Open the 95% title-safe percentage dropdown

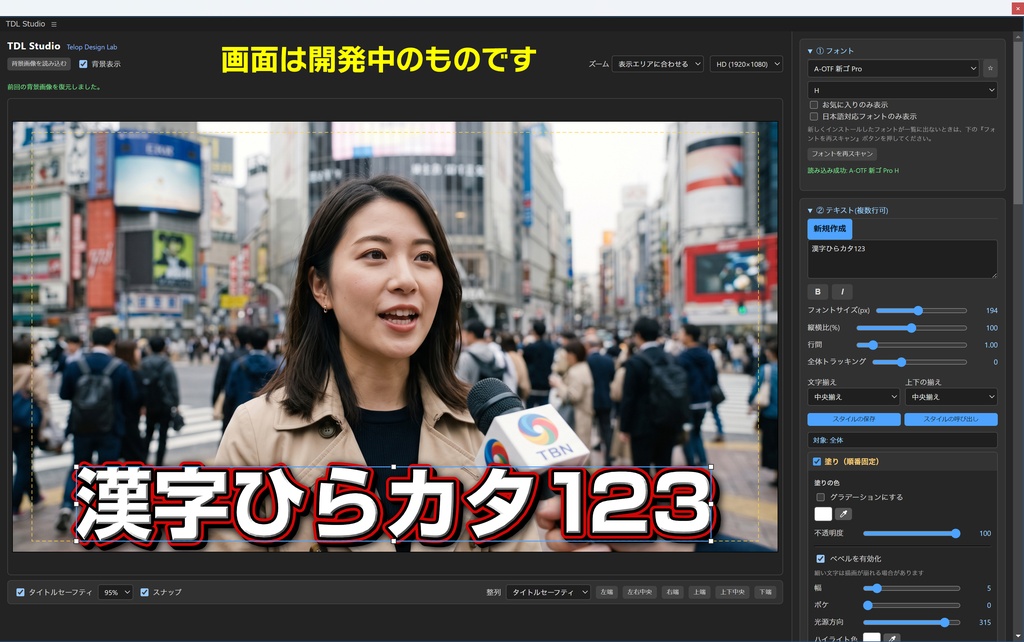(x=116, y=592)
